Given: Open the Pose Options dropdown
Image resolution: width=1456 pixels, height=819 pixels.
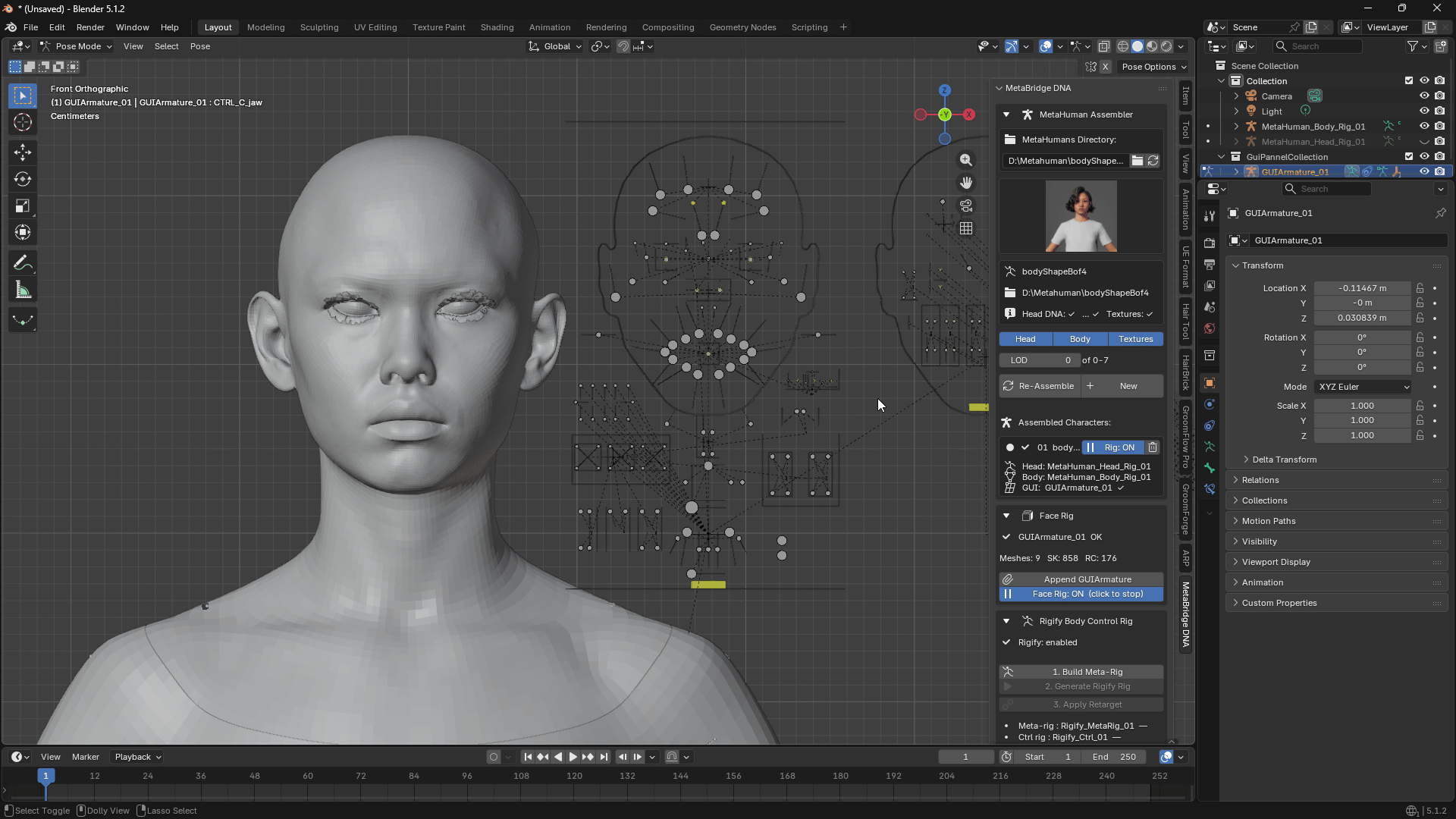Looking at the screenshot, I should click(x=1153, y=67).
